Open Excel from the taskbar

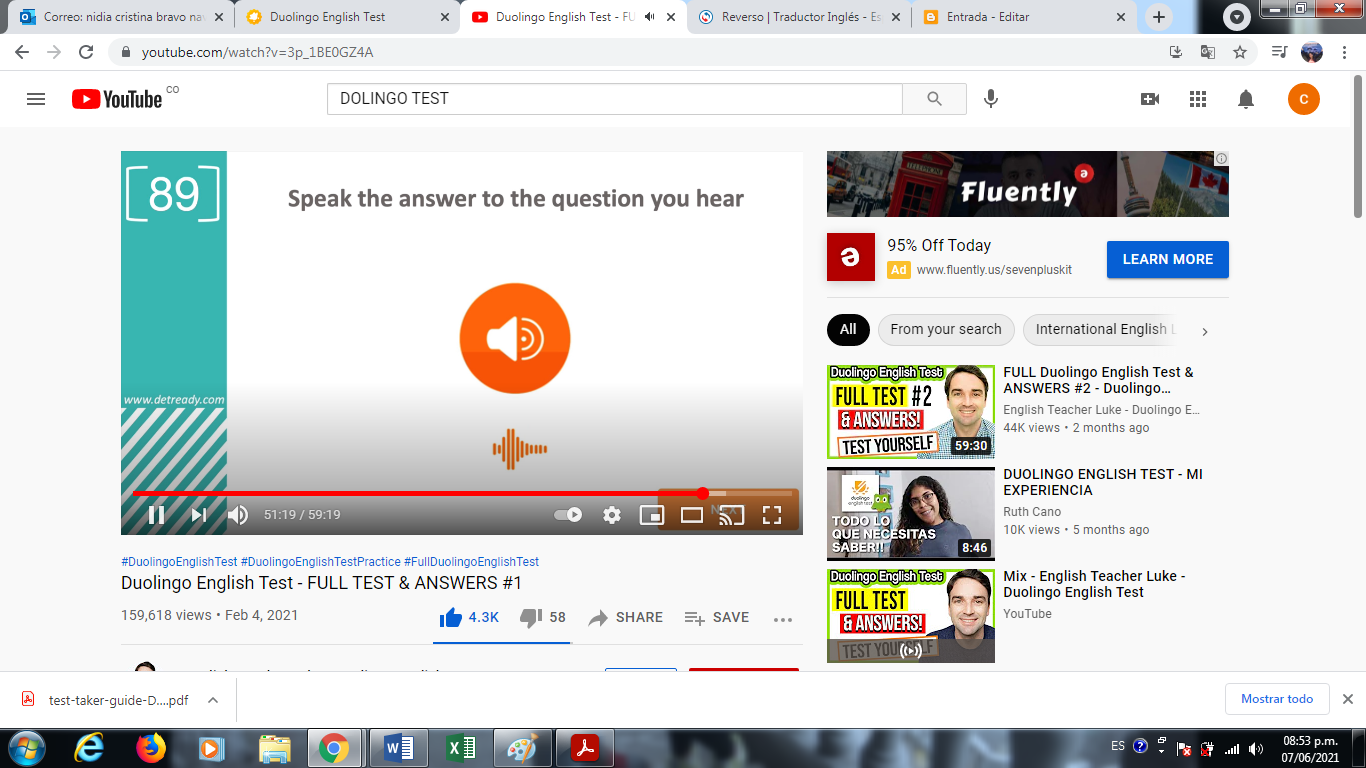[x=460, y=748]
